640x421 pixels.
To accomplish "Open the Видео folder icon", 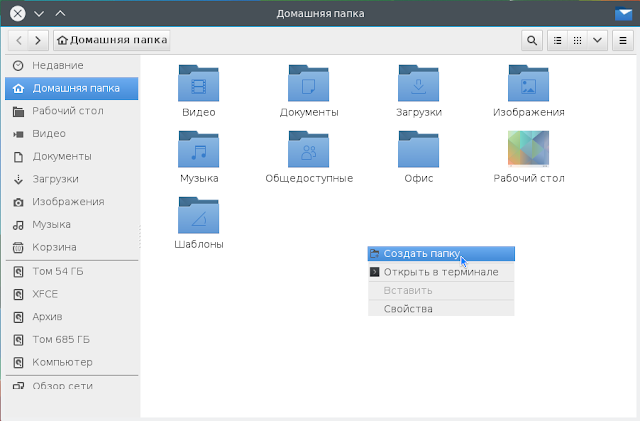I will 198,83.
